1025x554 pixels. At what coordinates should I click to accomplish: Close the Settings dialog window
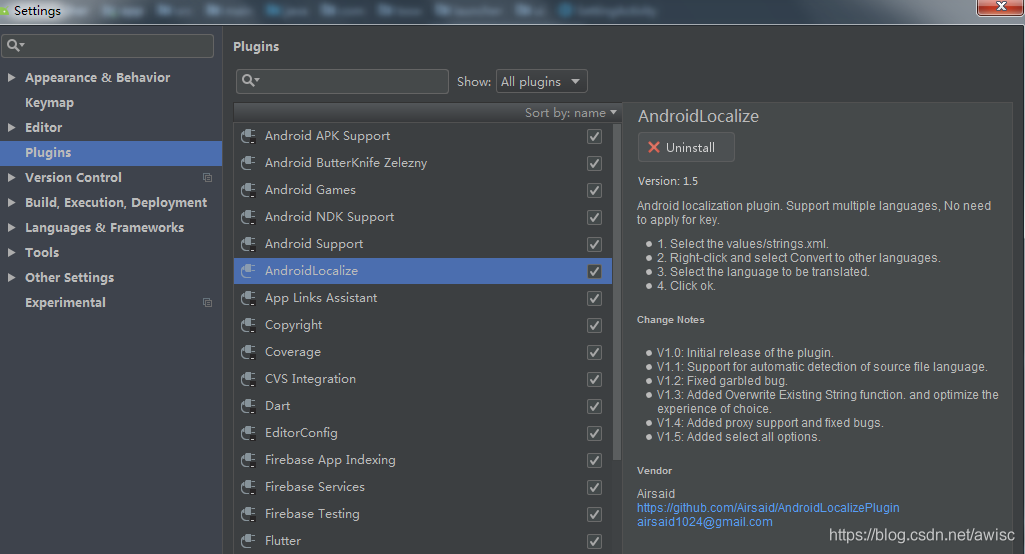1000,7
